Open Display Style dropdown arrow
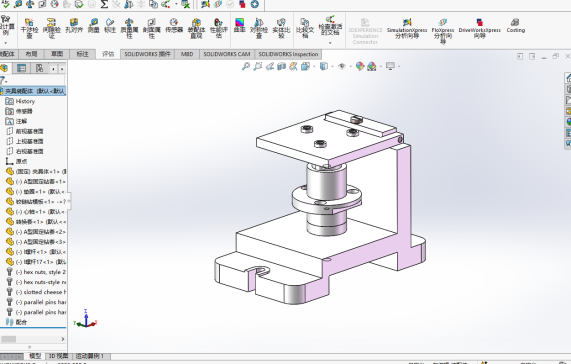Viewport: 571px width, 364px height. coord(332,67)
